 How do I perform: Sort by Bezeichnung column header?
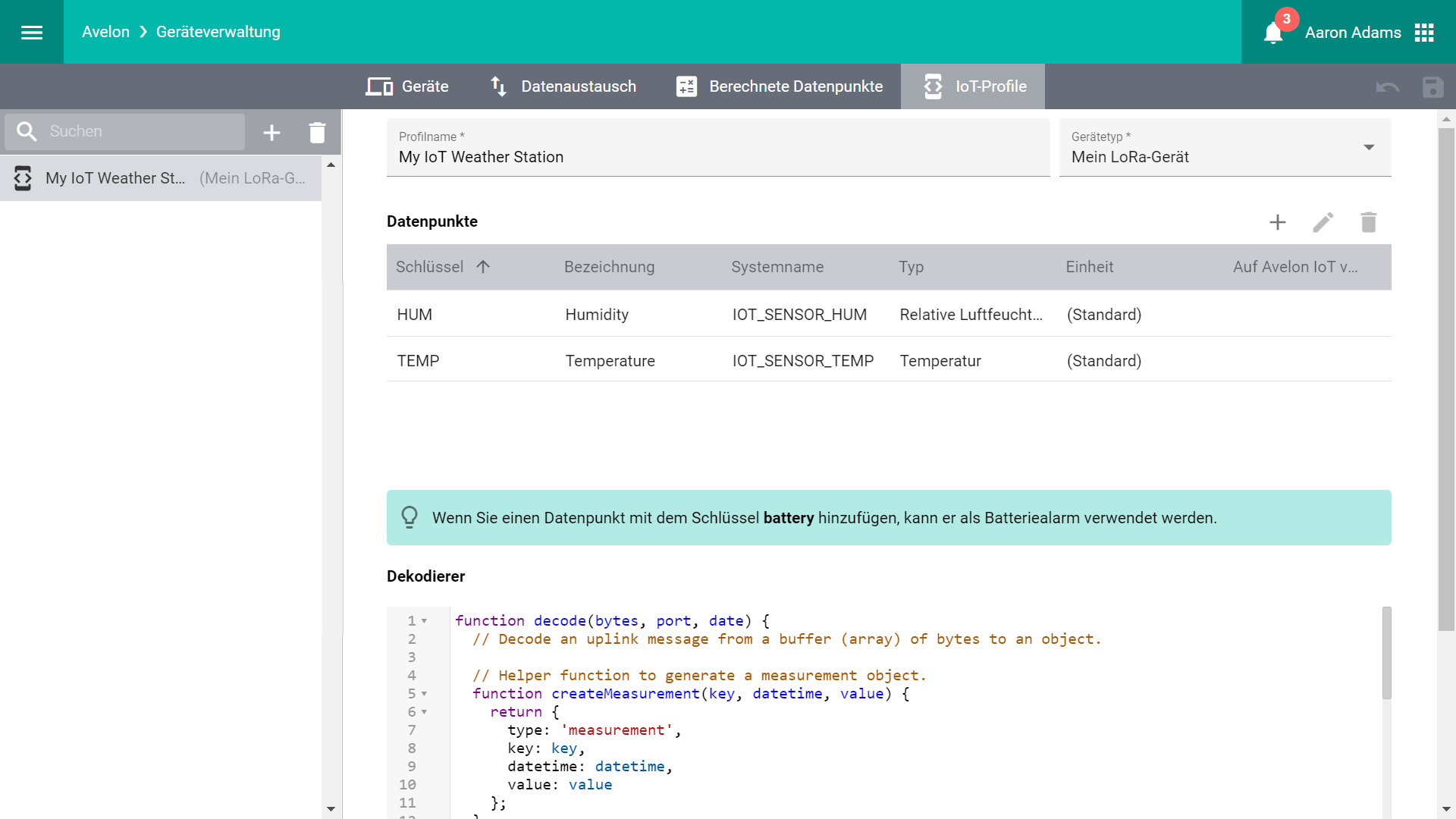point(609,267)
